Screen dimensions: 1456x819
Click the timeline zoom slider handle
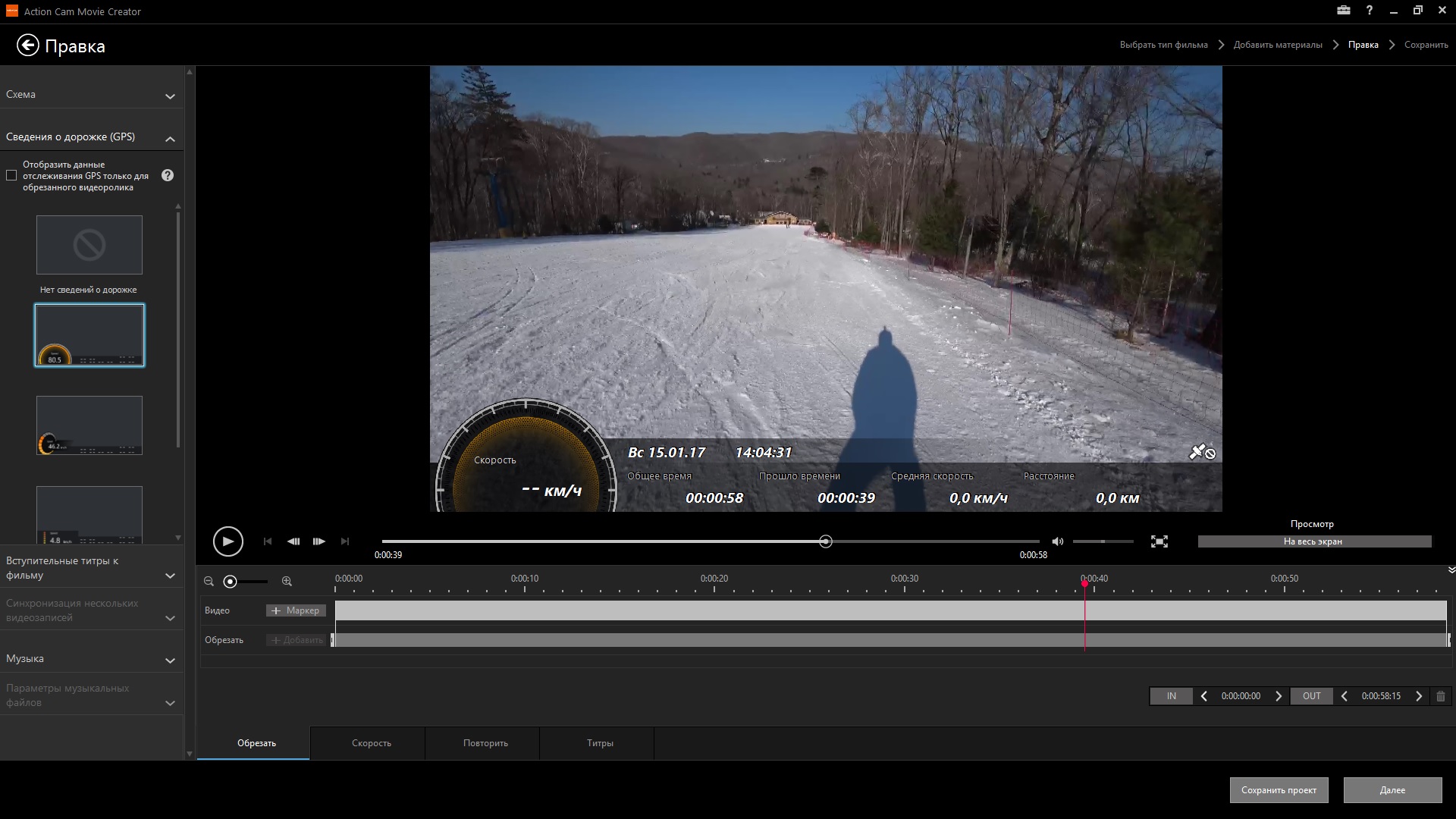click(231, 582)
